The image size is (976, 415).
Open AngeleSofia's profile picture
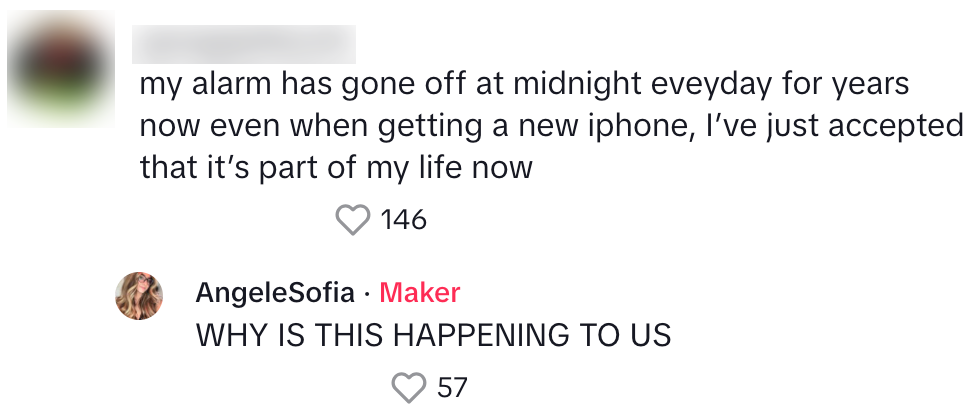[x=140, y=296]
